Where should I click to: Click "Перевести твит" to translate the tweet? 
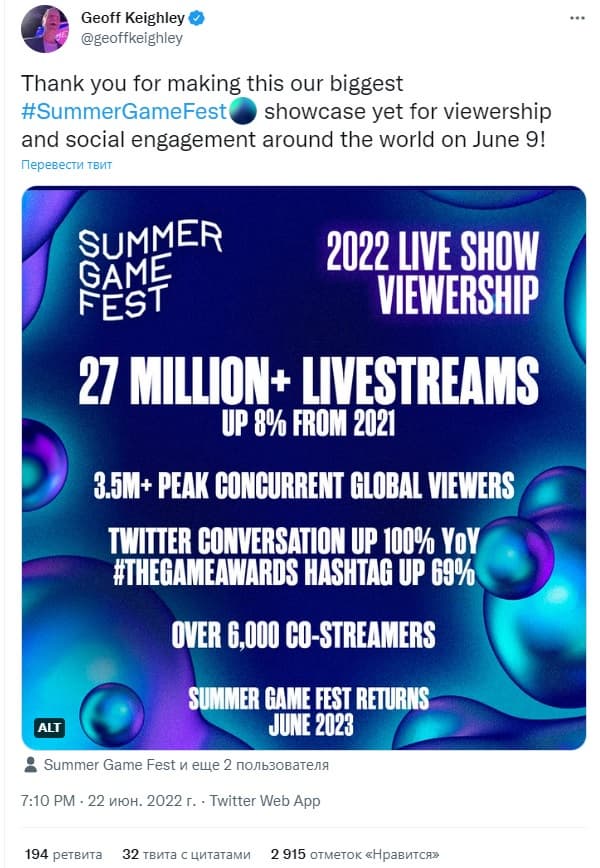coord(67,164)
